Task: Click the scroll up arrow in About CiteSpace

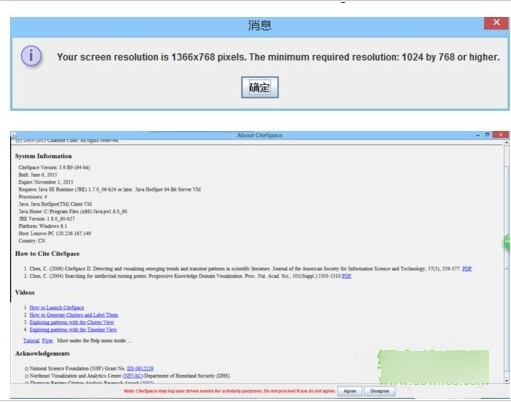Action: click(x=506, y=142)
